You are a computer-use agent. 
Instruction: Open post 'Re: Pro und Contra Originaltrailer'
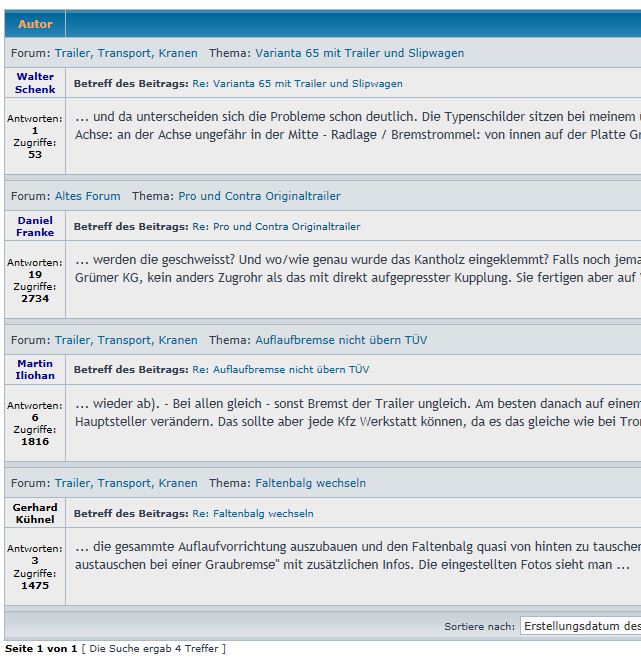(276, 227)
